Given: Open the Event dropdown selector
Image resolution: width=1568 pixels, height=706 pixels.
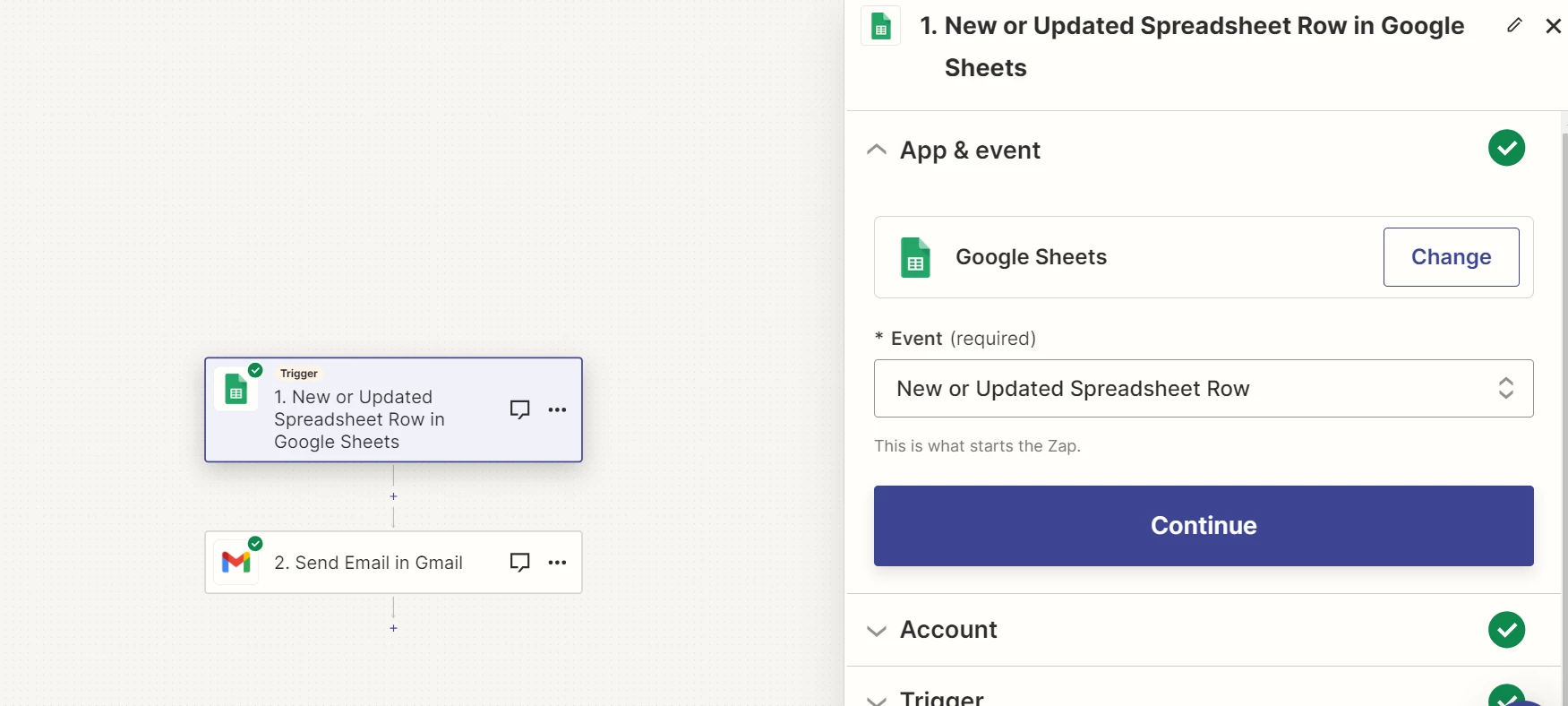Looking at the screenshot, I should [1204, 388].
